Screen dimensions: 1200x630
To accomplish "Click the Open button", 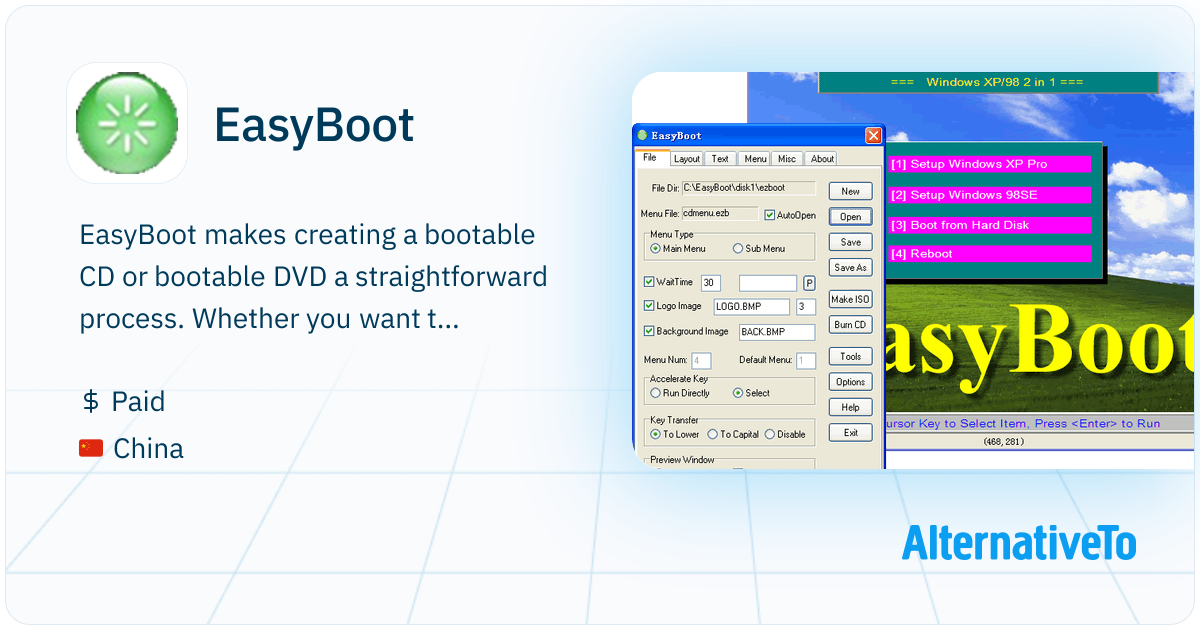I will pos(850,217).
